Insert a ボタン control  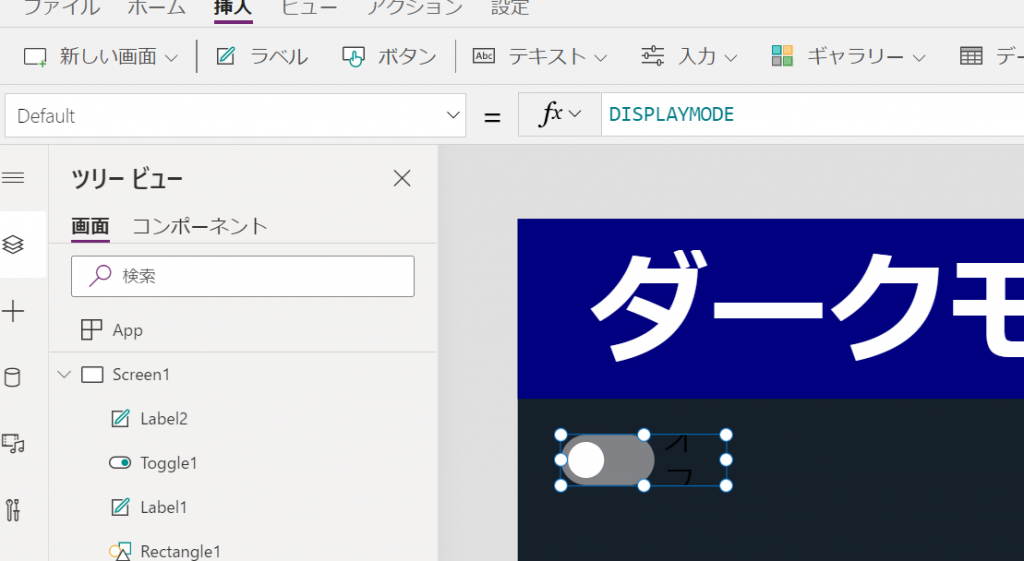[389, 57]
